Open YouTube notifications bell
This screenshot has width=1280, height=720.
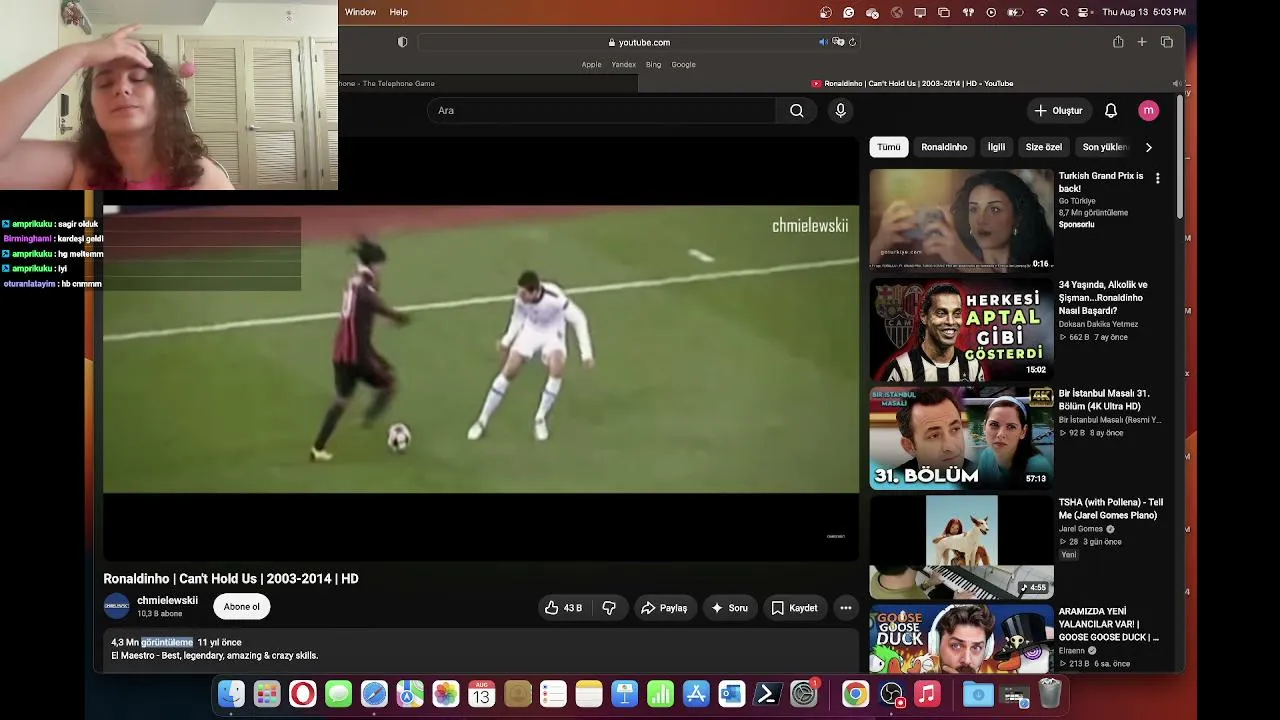tap(1111, 110)
